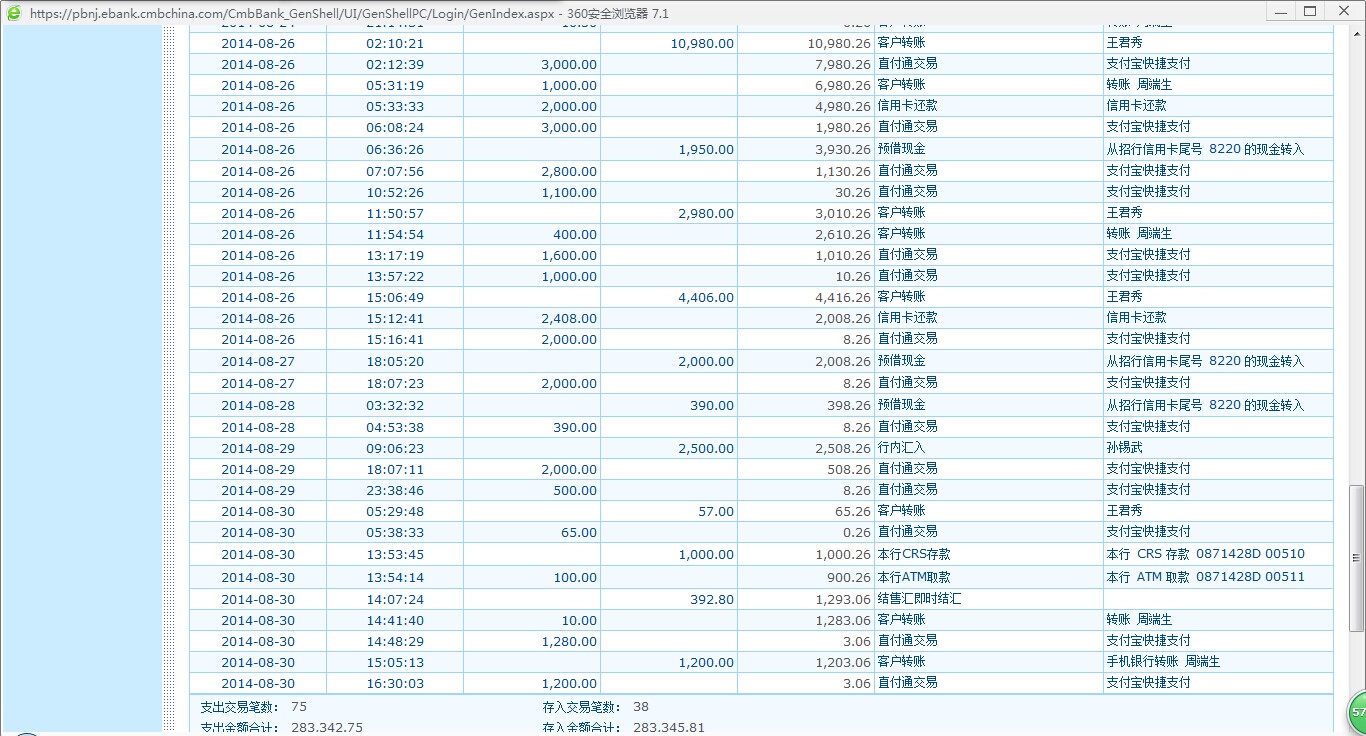Click the 本行CRS存款 transaction type cell
Screen dimensions: 1366x736
pyautogui.click(x=914, y=554)
